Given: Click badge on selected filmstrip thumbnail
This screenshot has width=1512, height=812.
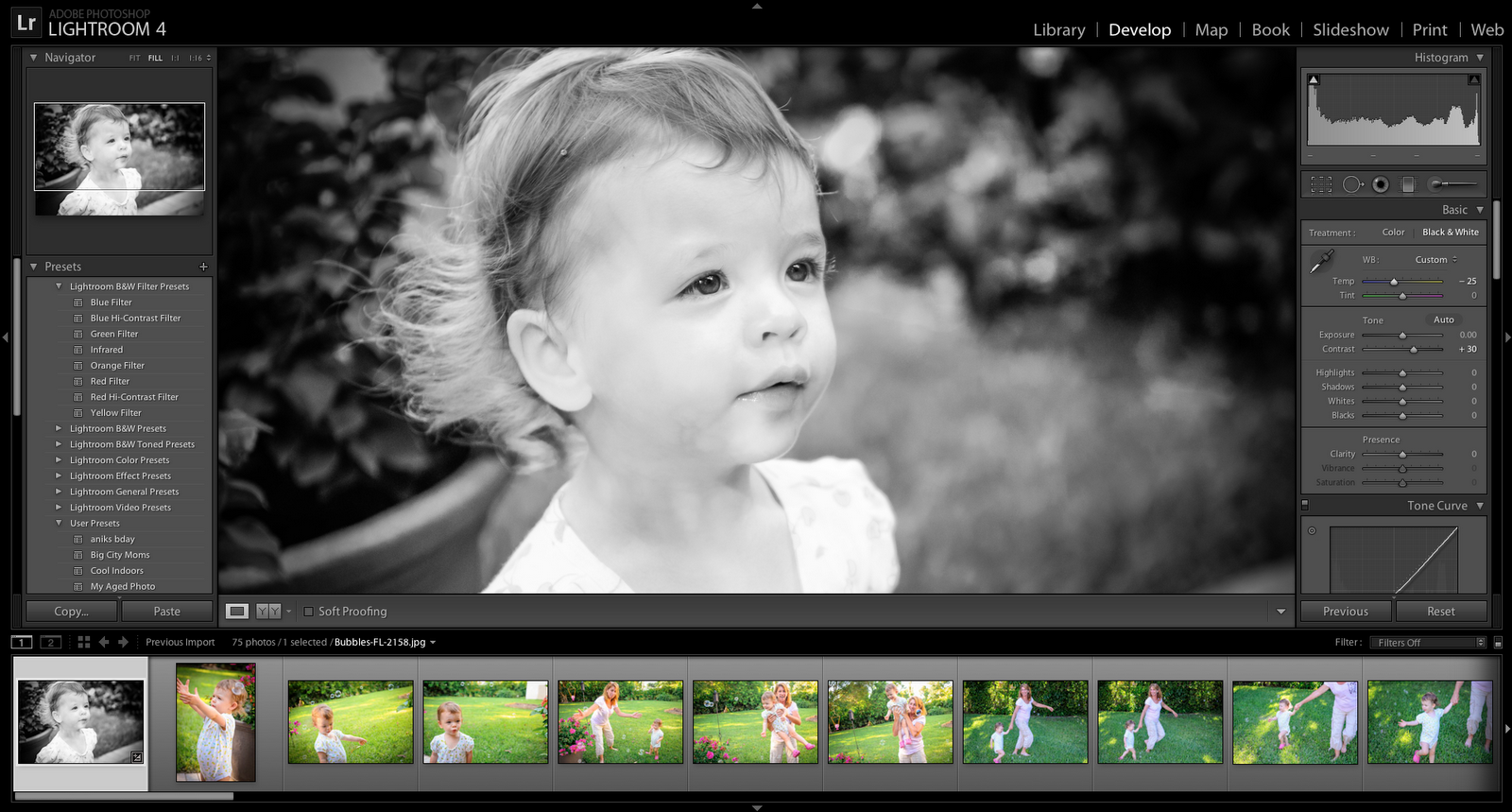Looking at the screenshot, I should [x=137, y=756].
